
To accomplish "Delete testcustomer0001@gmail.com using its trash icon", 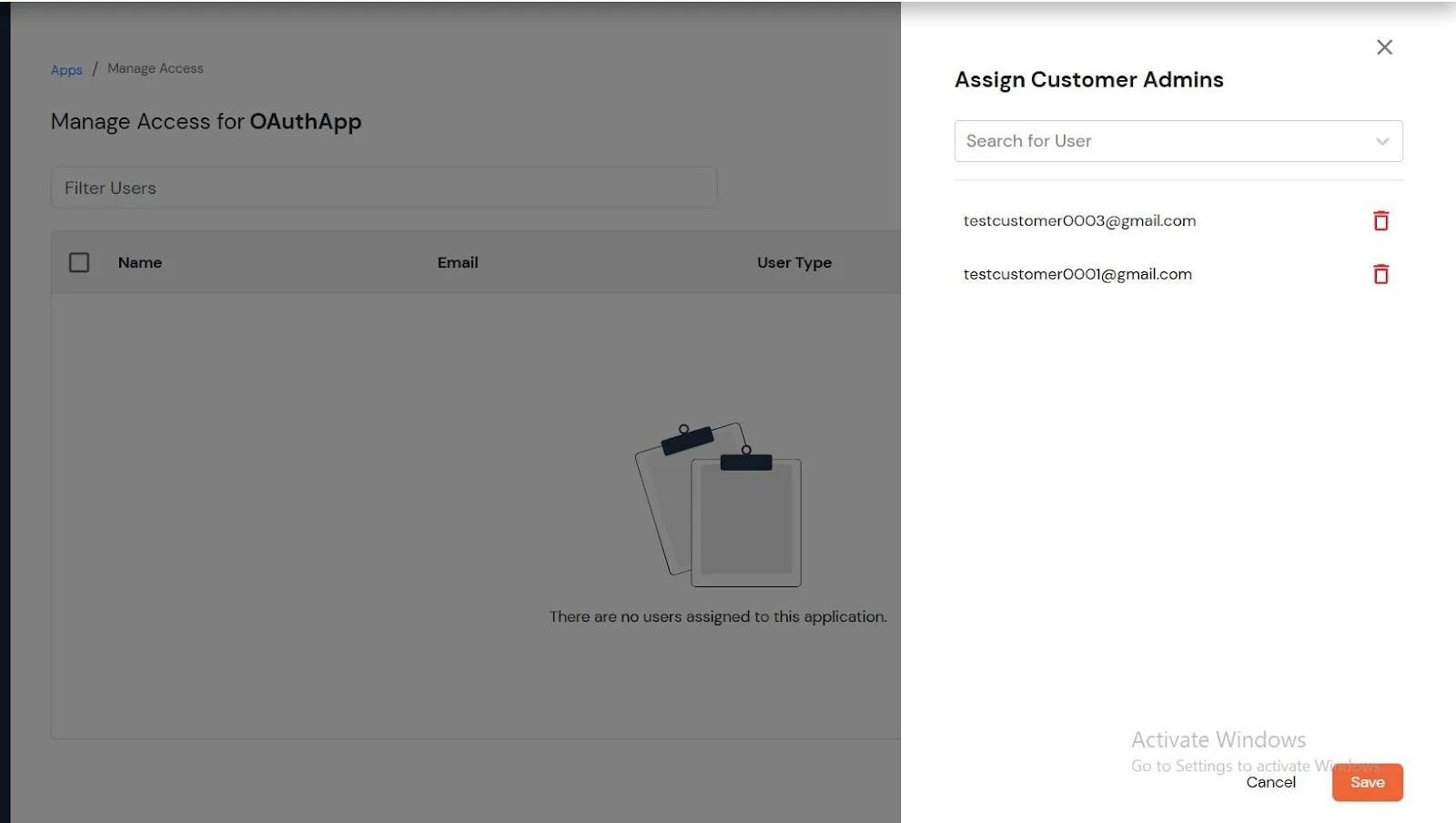I will click(1381, 274).
